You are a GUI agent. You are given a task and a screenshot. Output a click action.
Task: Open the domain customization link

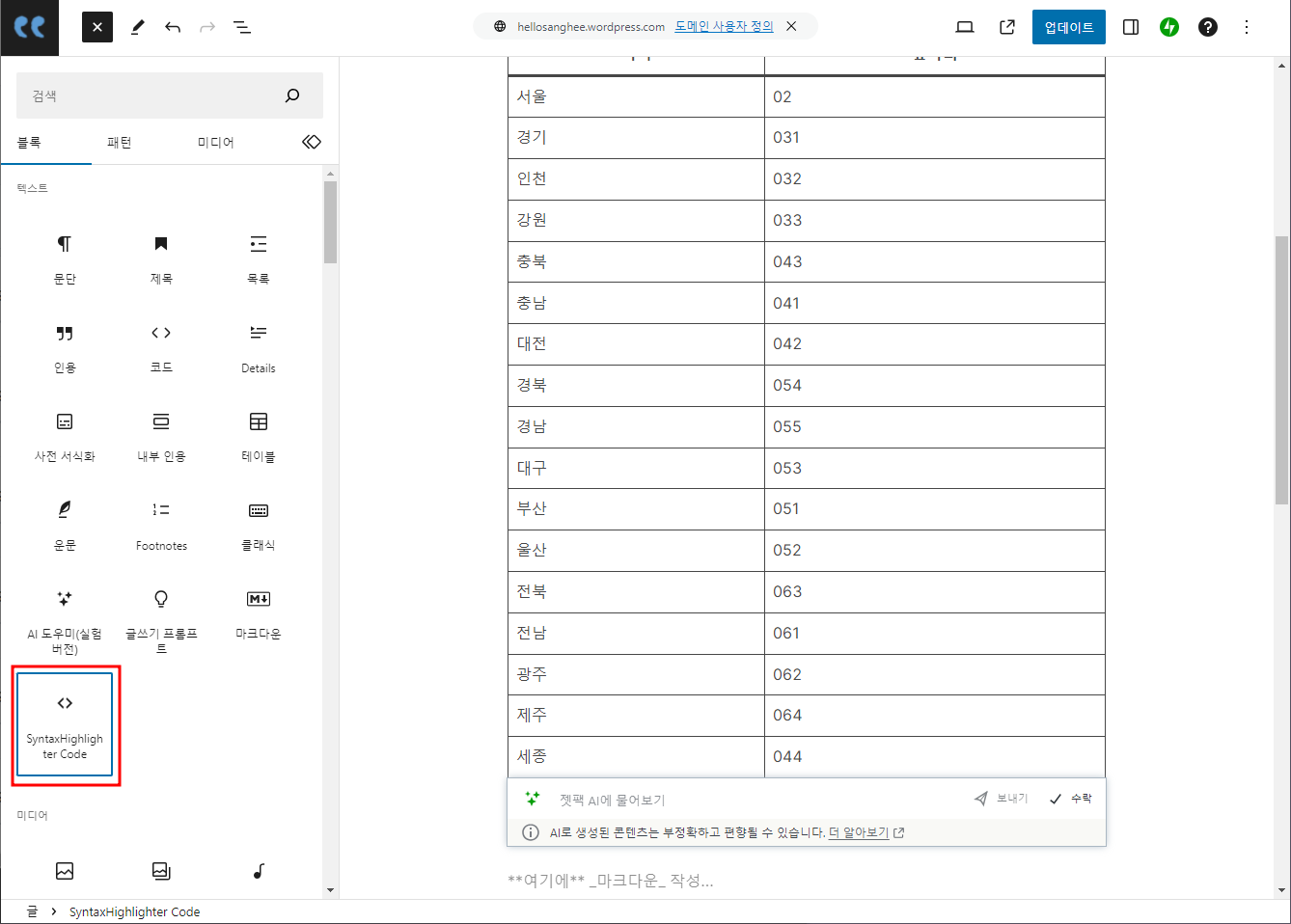tap(724, 27)
